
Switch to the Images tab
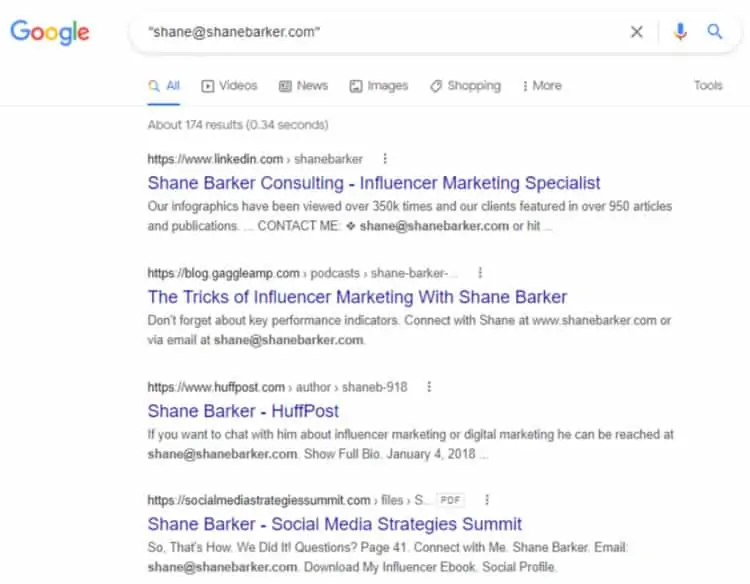click(x=379, y=86)
